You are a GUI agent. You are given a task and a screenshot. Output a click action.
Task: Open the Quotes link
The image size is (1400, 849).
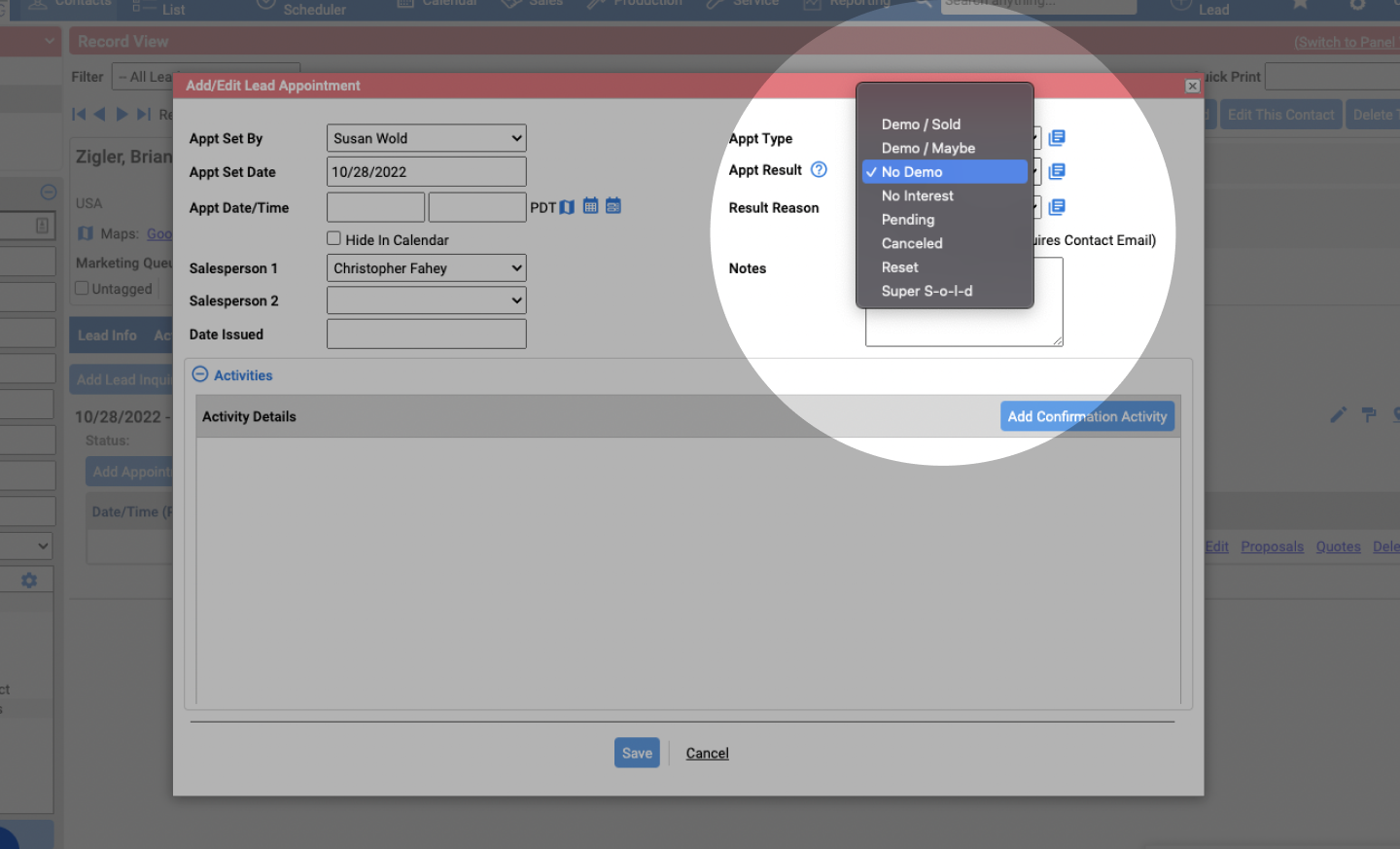tap(1338, 547)
